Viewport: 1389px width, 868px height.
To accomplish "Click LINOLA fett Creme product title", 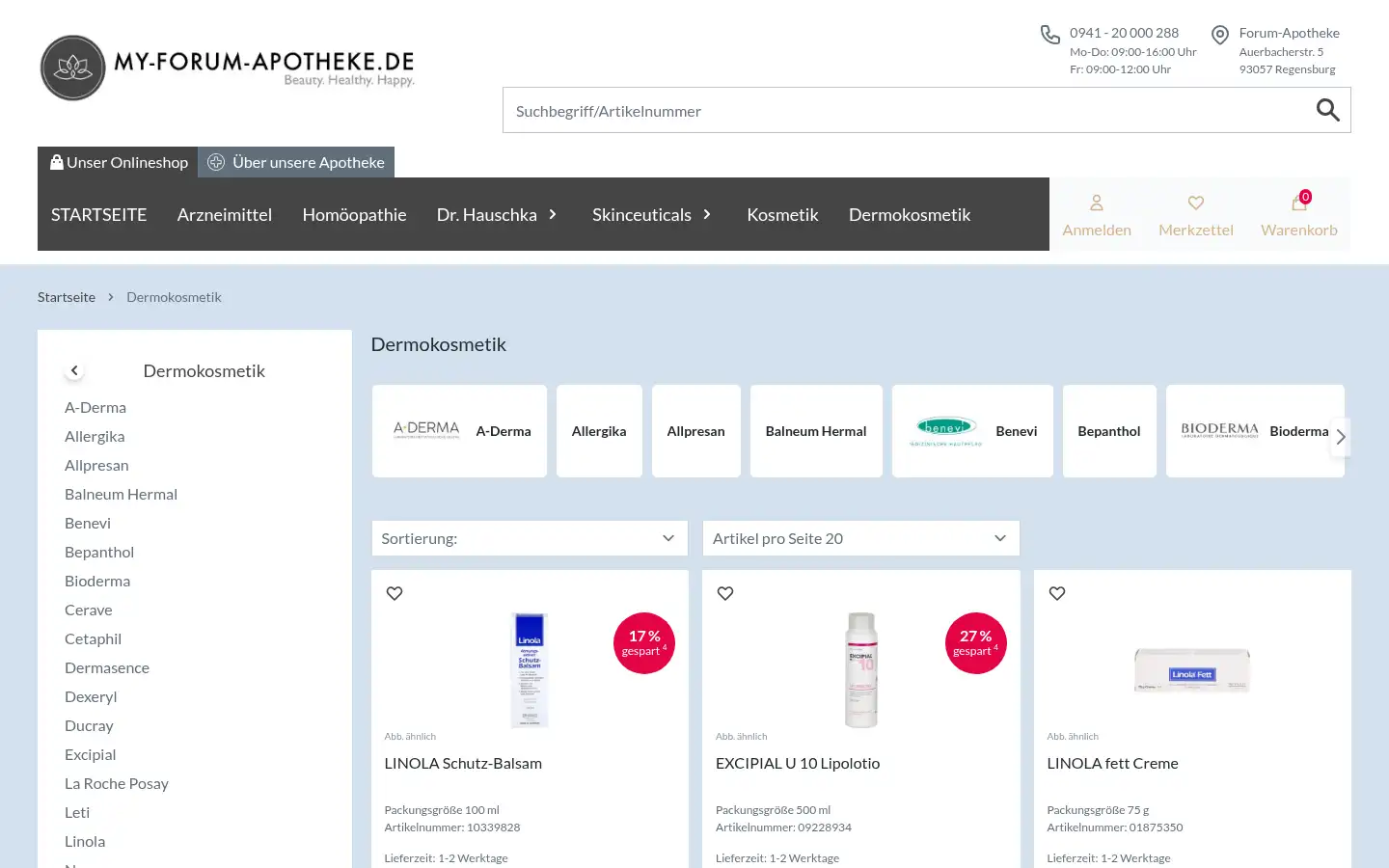I will tap(1112, 763).
